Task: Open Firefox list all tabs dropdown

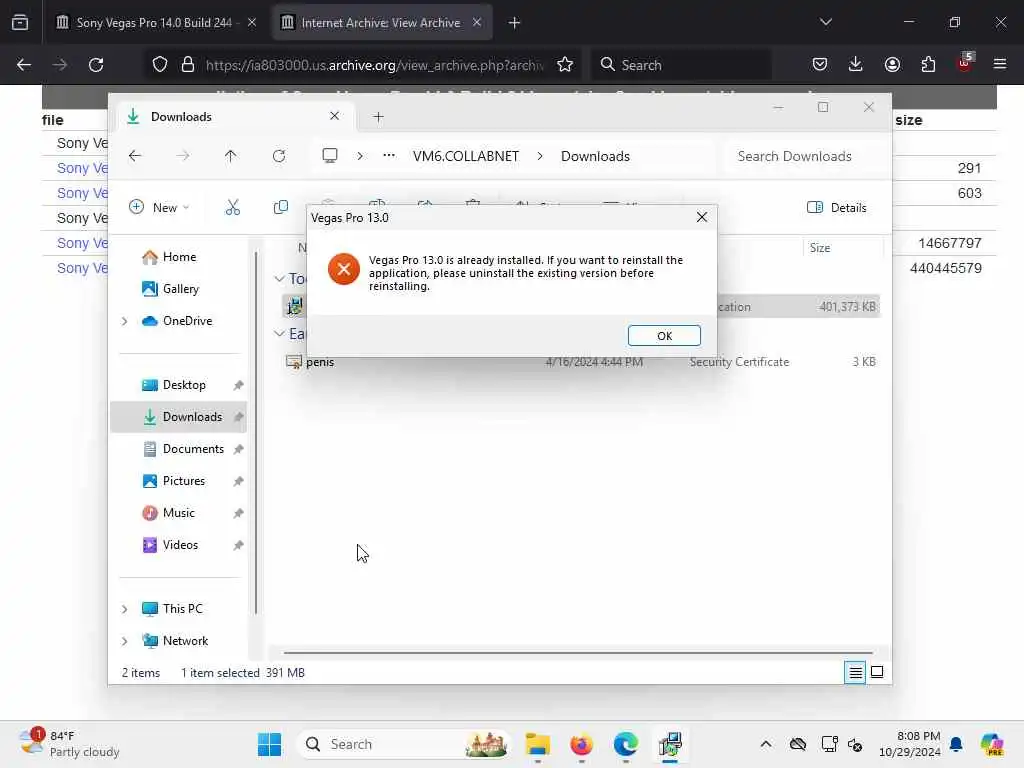Action: point(825,22)
